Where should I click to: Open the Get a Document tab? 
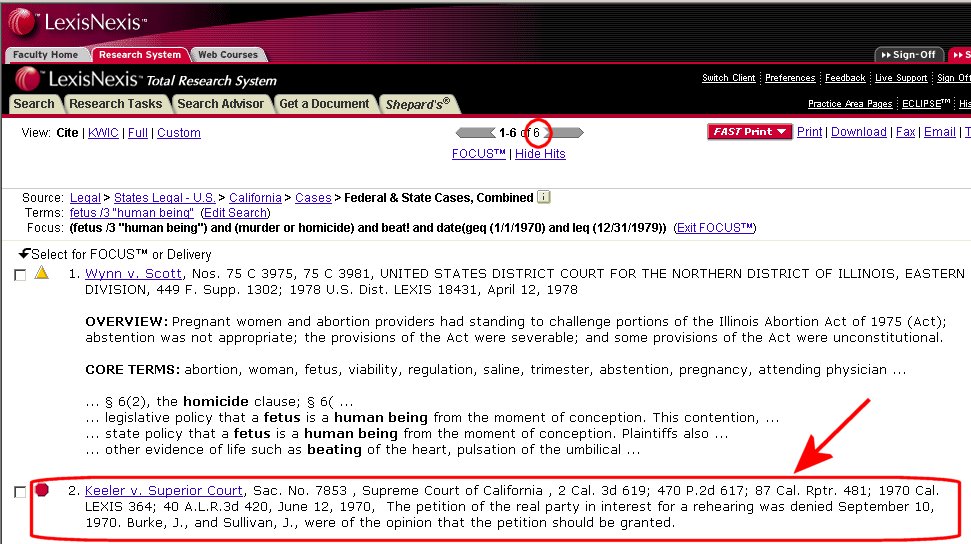pos(324,103)
